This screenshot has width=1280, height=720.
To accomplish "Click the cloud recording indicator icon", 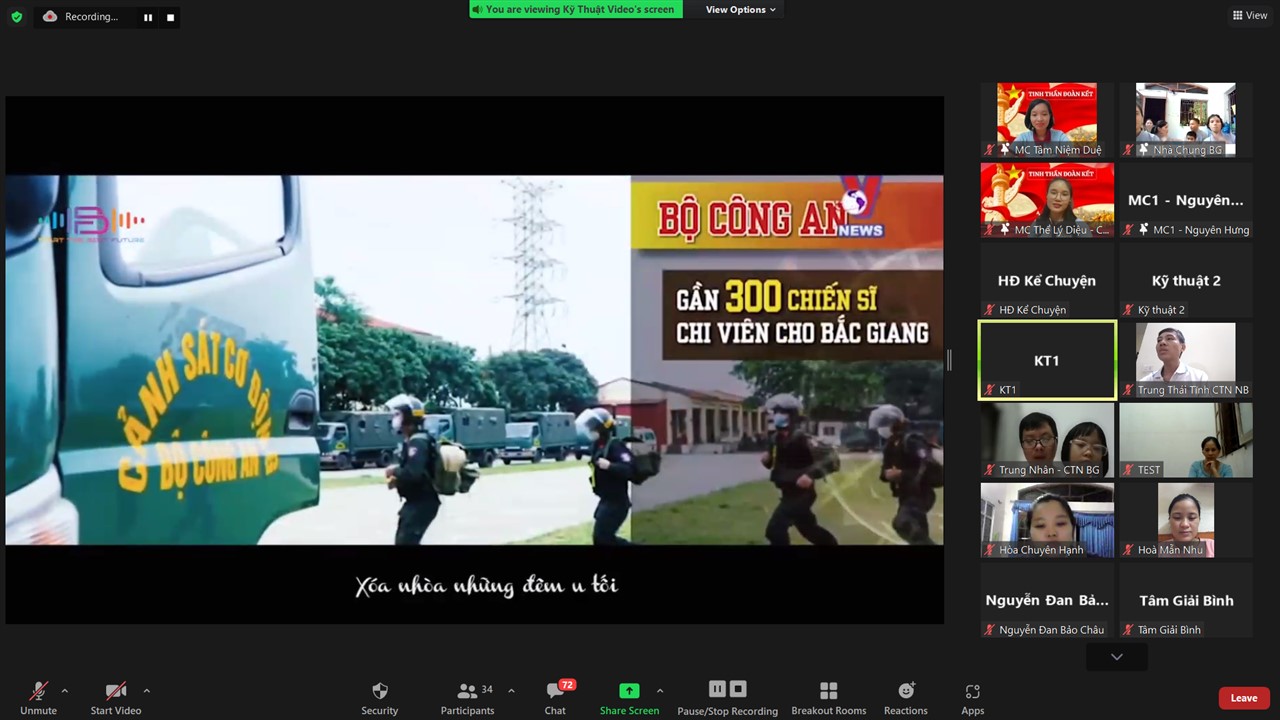I will click(x=50, y=17).
